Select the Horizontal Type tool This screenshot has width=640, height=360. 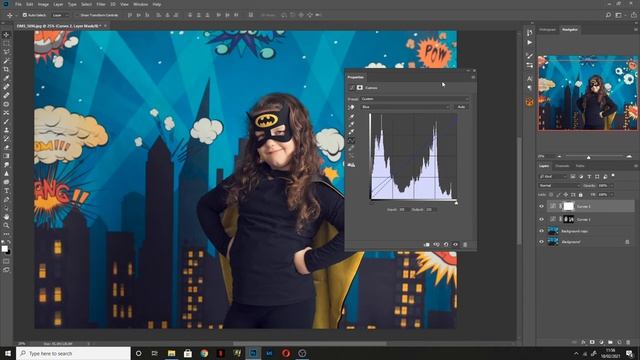[x=6, y=191]
